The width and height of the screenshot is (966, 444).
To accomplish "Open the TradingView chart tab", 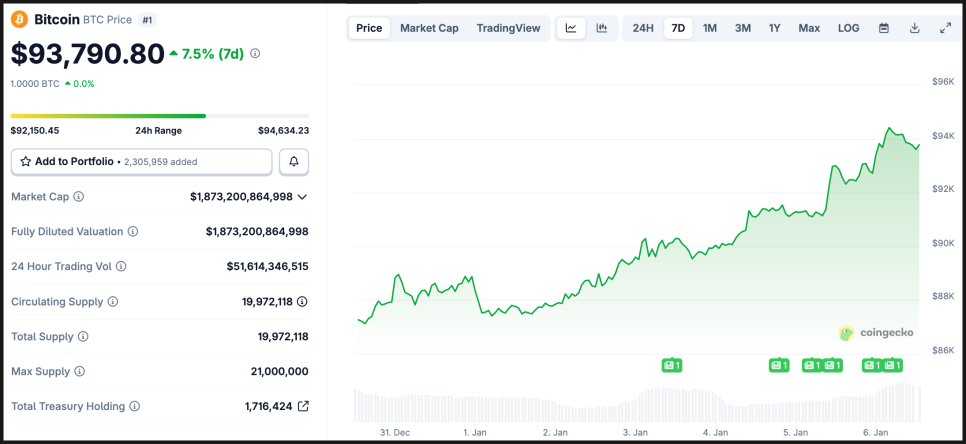I will (508, 28).
